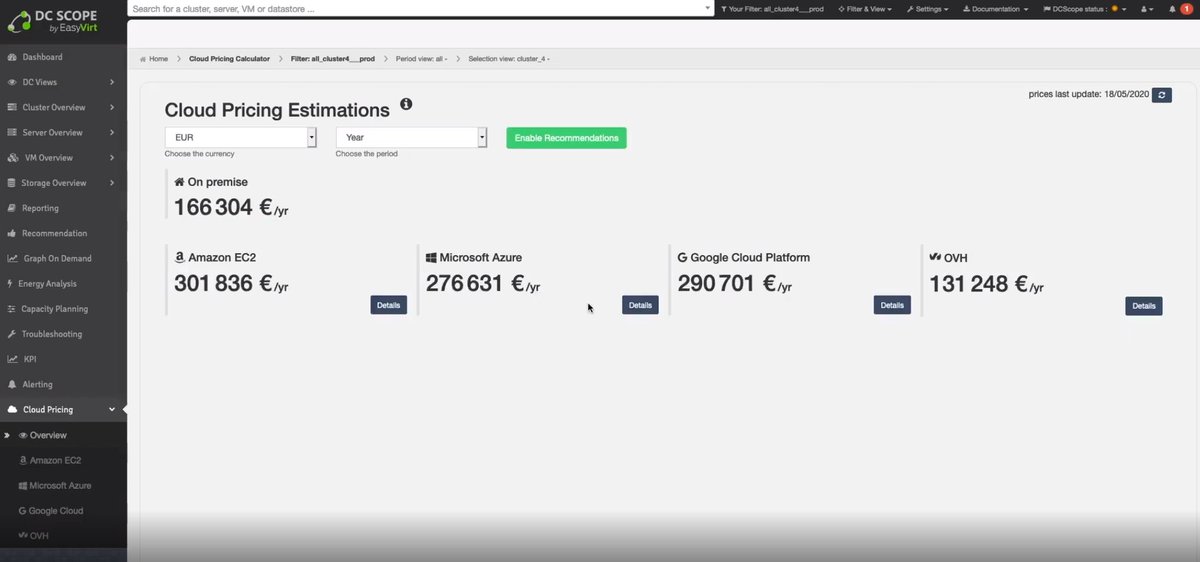The height and width of the screenshot is (562, 1200).
Task: Click the Recommendation thumbs-up icon
Action: (x=12, y=233)
